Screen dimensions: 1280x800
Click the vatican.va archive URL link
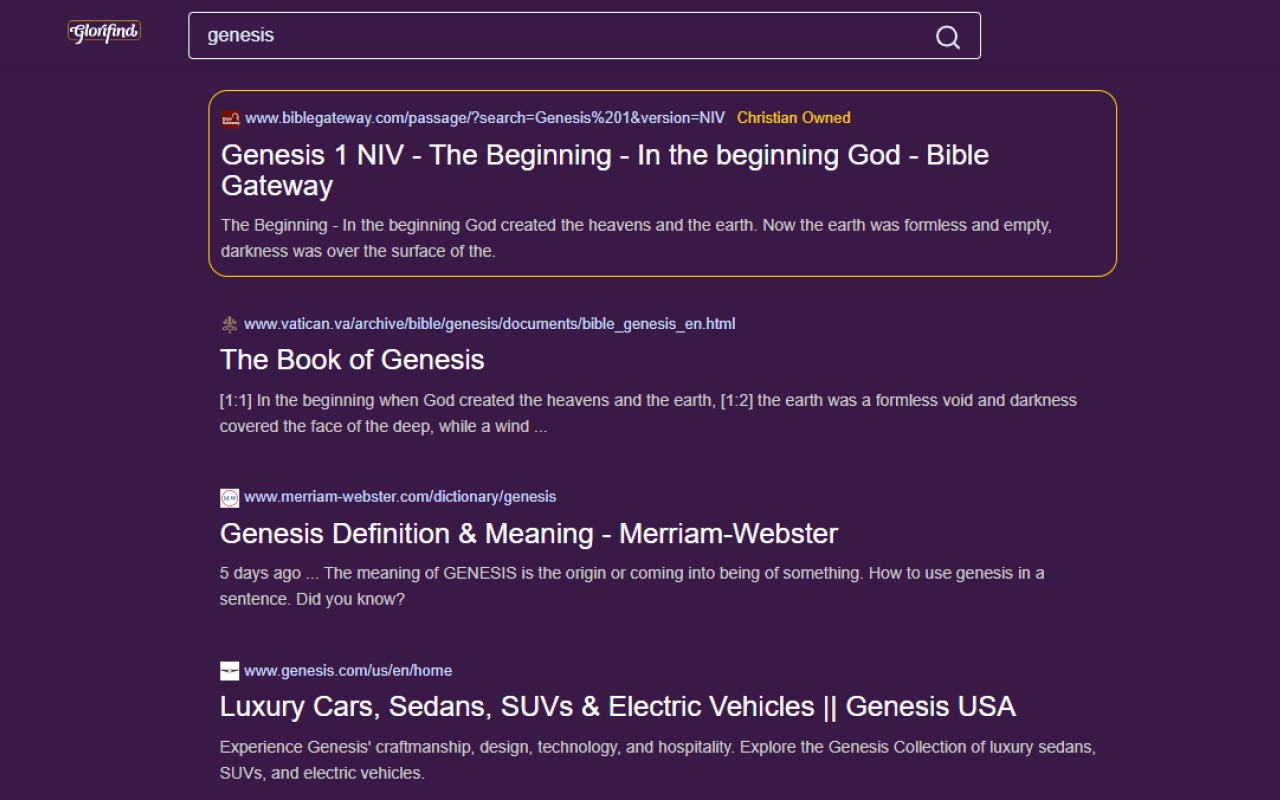coord(489,324)
